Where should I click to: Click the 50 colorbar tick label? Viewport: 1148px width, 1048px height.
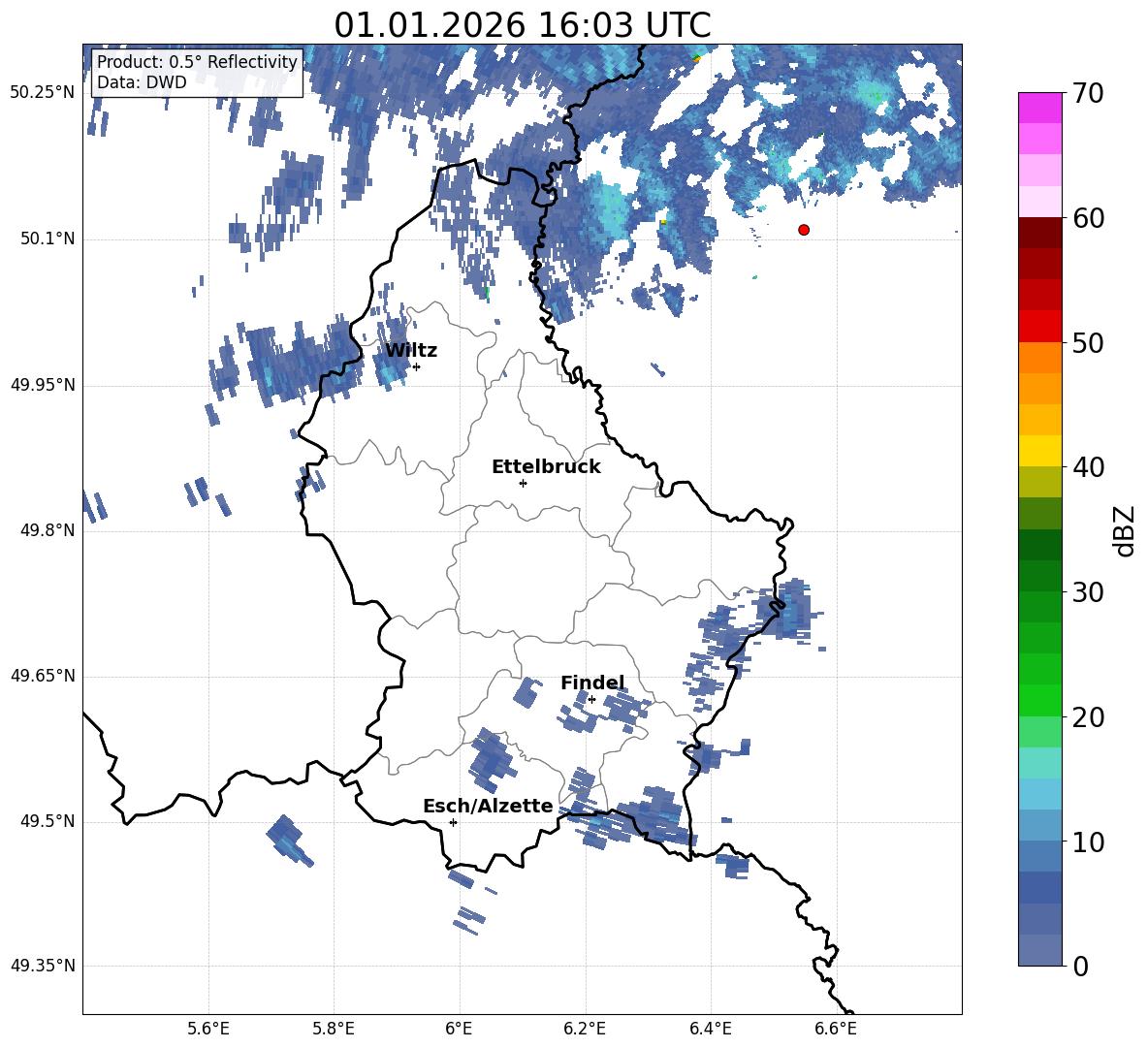click(1088, 342)
